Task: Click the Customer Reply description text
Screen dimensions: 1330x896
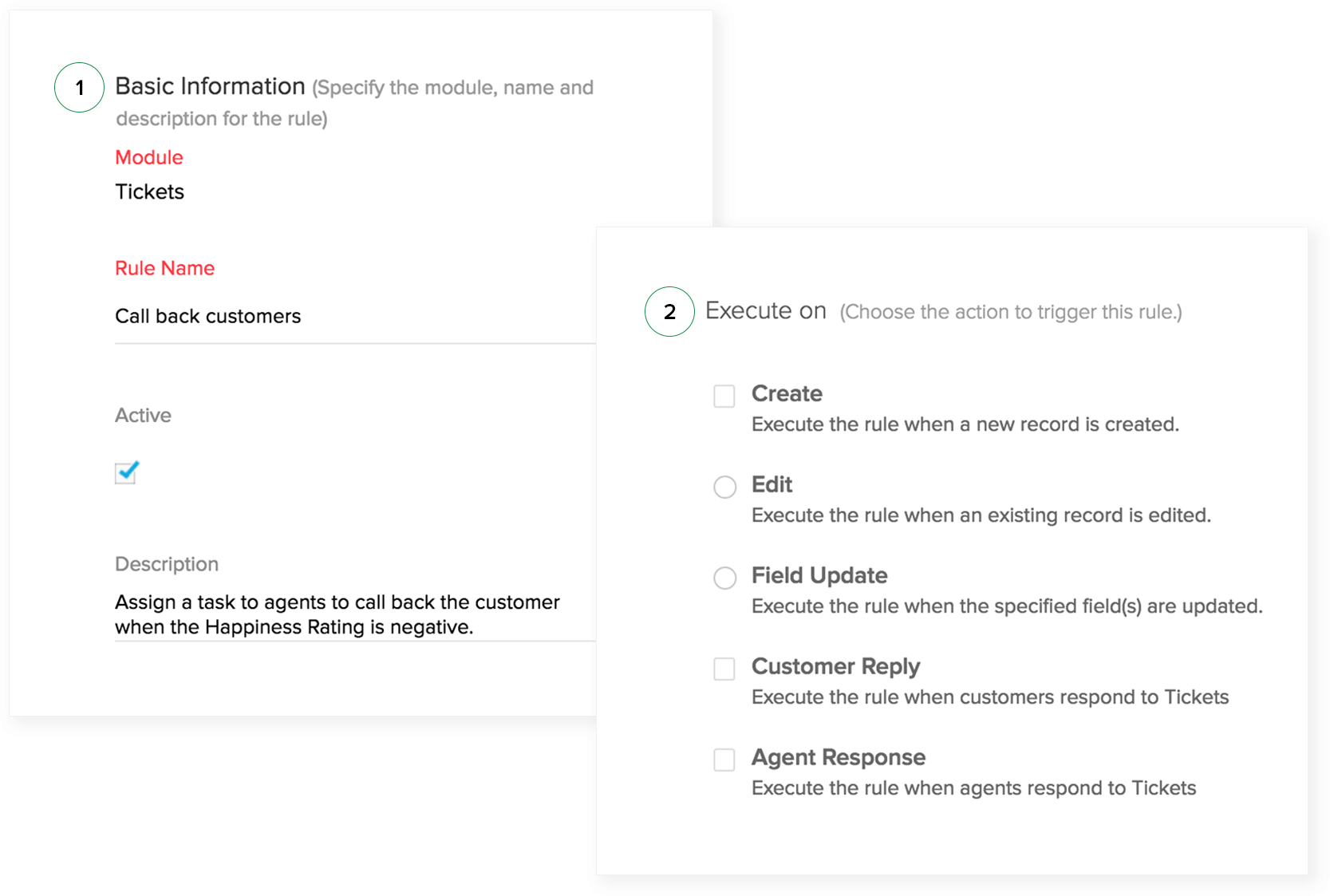Action: click(x=989, y=697)
